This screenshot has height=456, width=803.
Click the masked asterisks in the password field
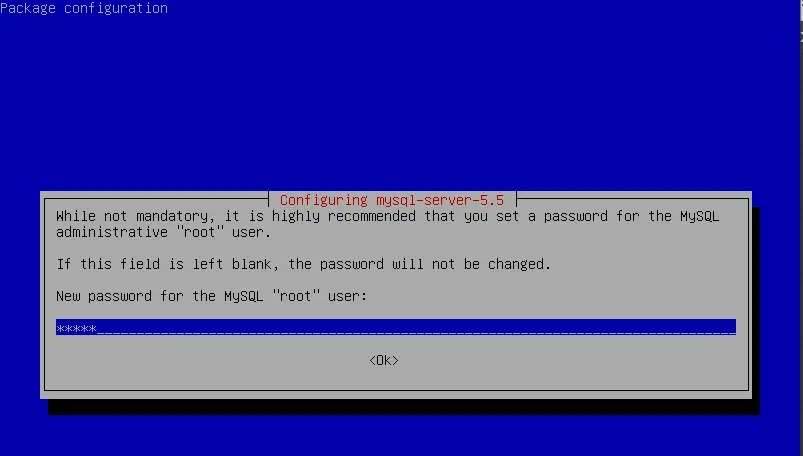pos(76,328)
